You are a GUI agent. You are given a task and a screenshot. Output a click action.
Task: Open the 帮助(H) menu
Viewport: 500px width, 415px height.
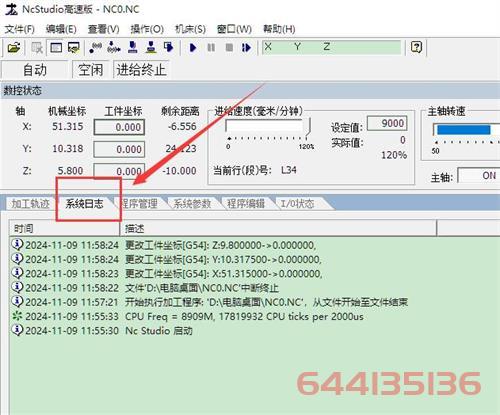click(279, 29)
